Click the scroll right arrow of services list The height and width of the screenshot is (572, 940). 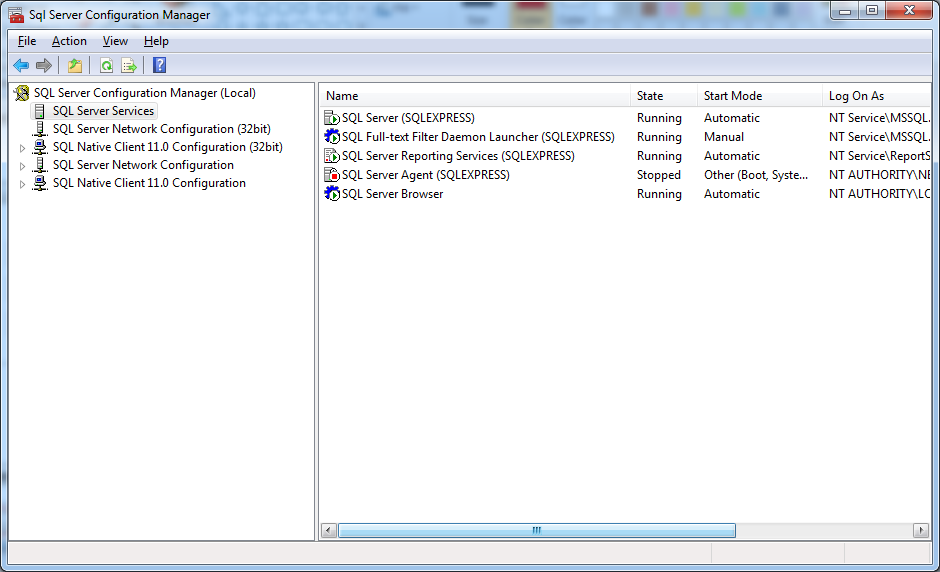[921, 530]
